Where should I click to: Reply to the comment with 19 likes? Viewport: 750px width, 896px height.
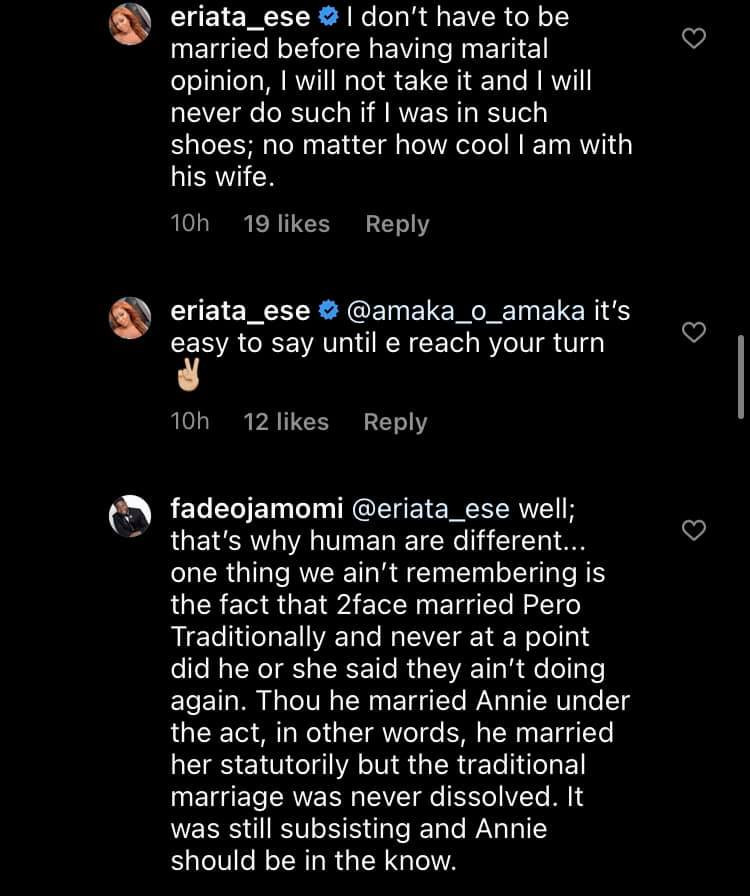pos(397,224)
